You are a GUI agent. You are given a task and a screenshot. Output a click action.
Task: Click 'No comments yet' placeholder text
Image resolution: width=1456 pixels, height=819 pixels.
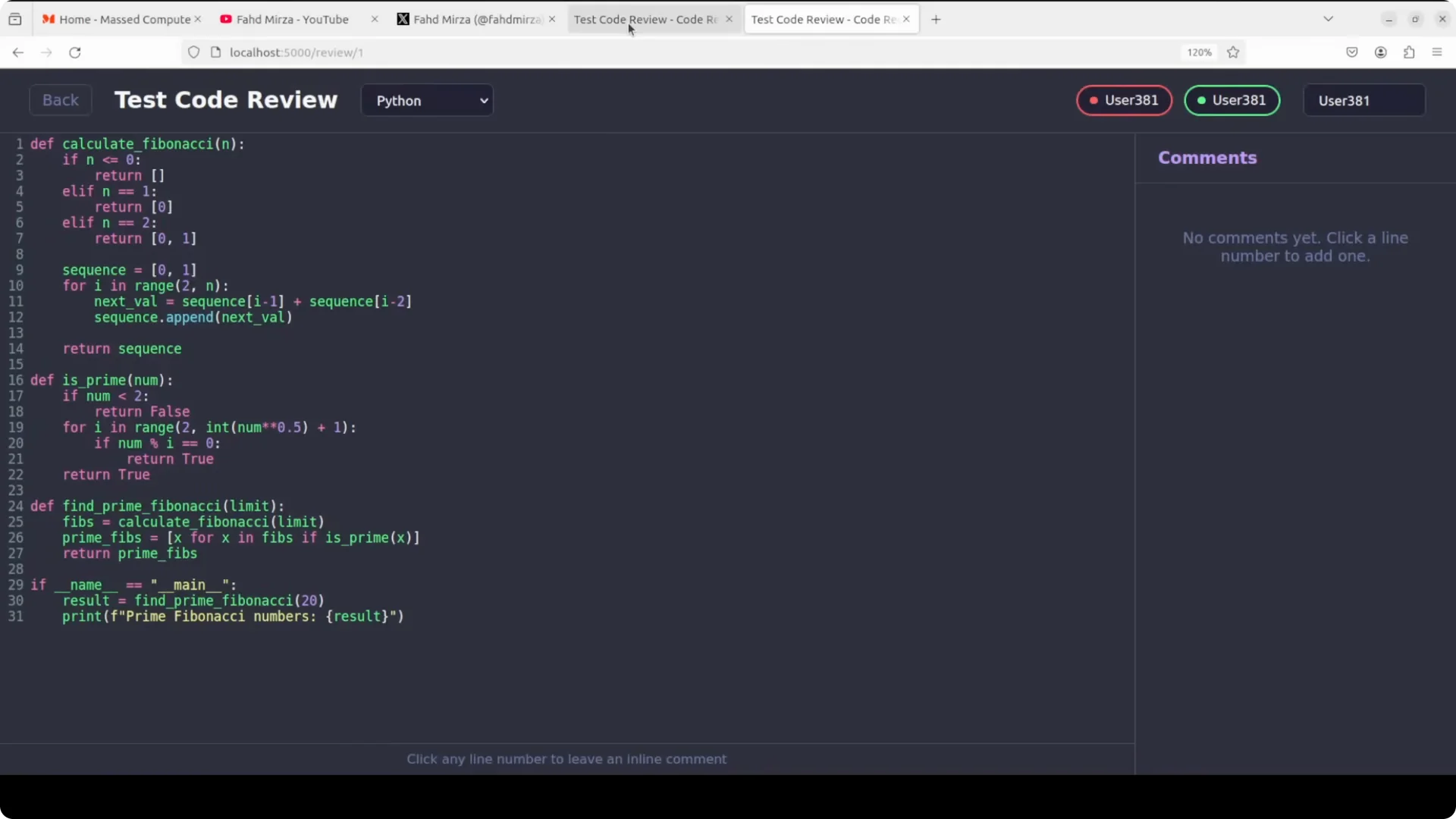(x=1295, y=247)
